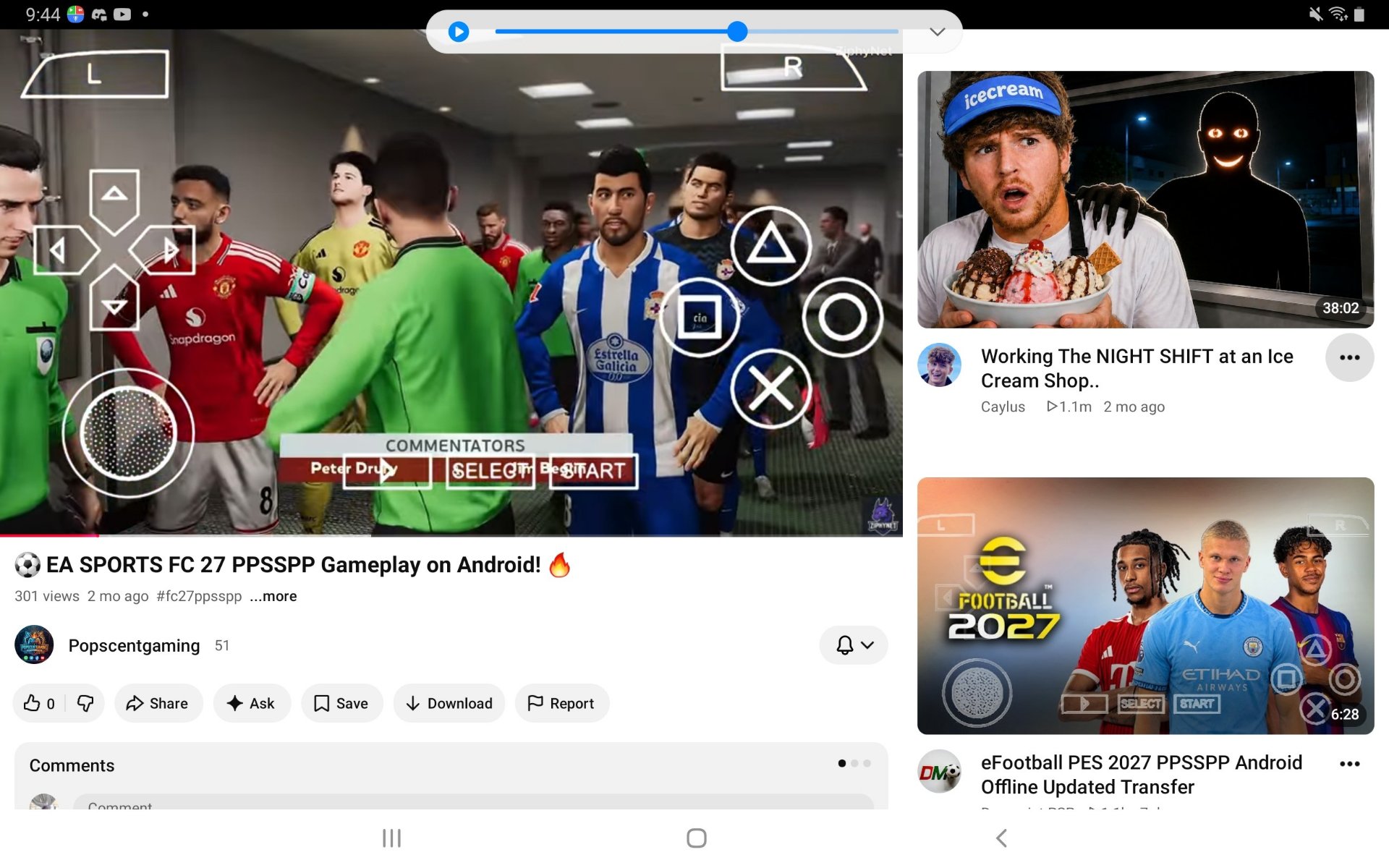Report the video with flag icon
1389x868 pixels.
tap(561, 703)
